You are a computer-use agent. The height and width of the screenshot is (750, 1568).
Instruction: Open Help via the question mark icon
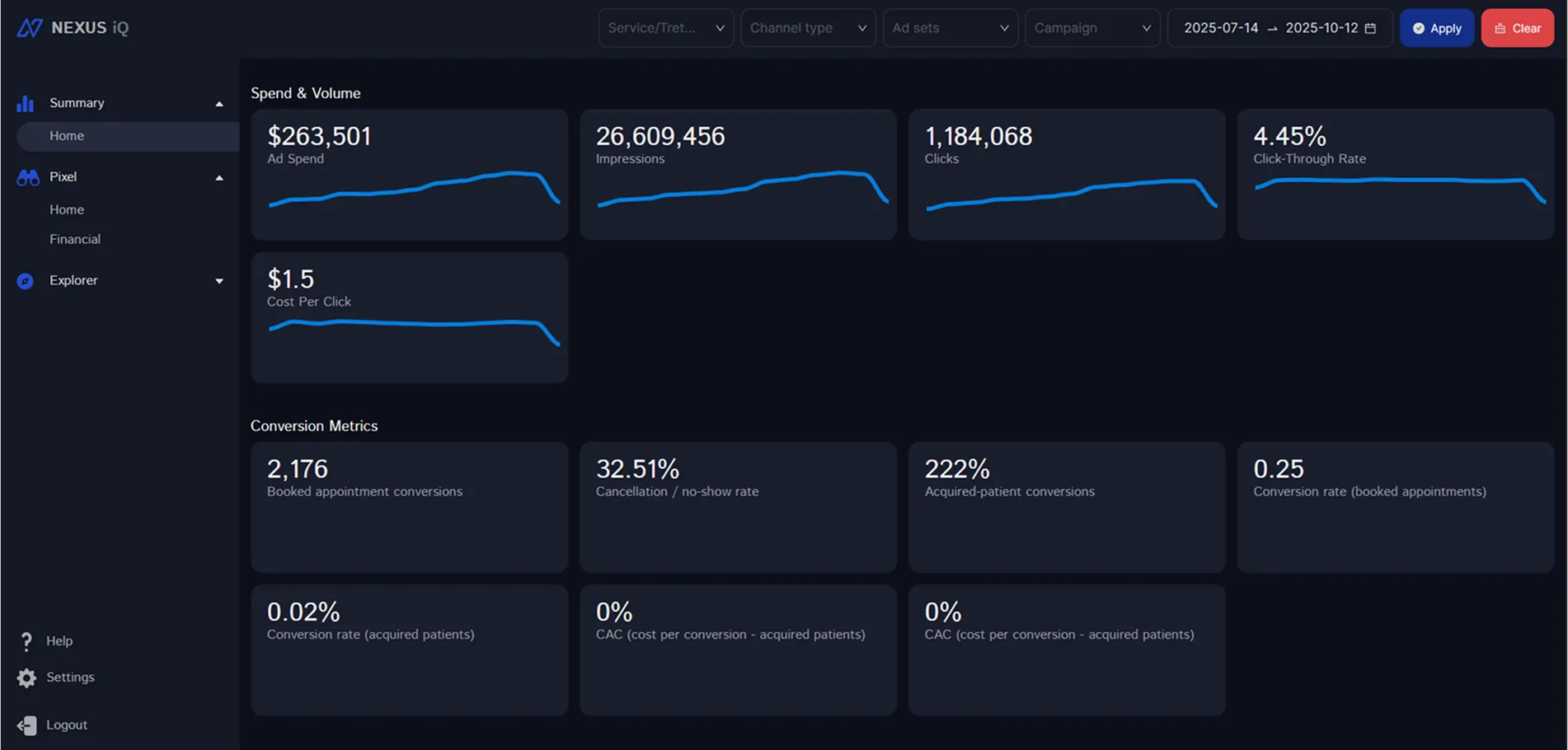pyautogui.click(x=26, y=640)
